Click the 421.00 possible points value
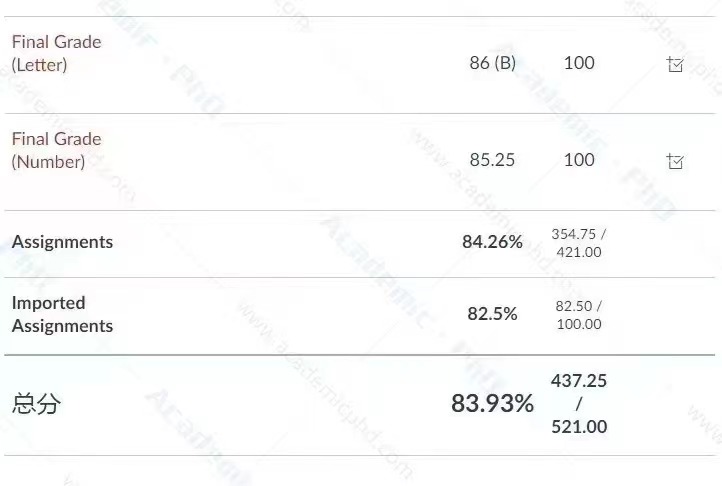 579,252
